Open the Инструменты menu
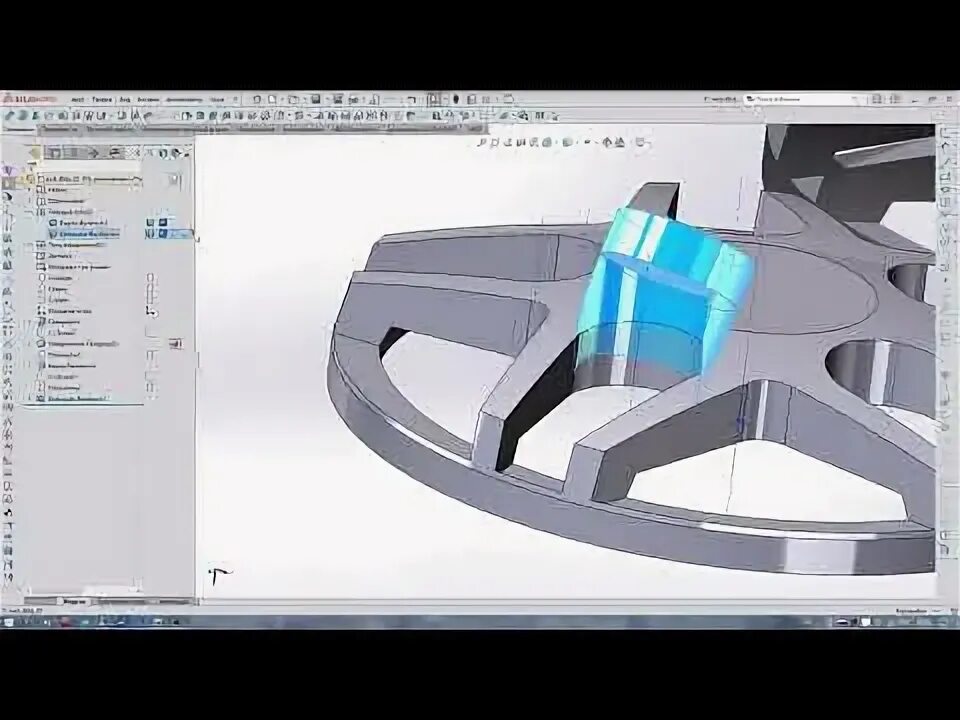This screenshot has width=960, height=720. click(183, 99)
